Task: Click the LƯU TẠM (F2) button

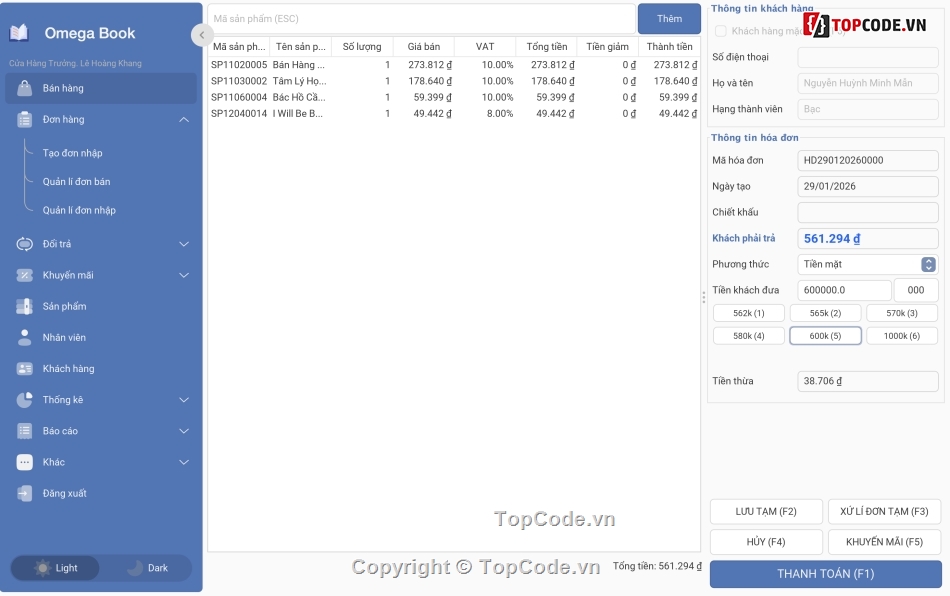Action: tap(766, 512)
